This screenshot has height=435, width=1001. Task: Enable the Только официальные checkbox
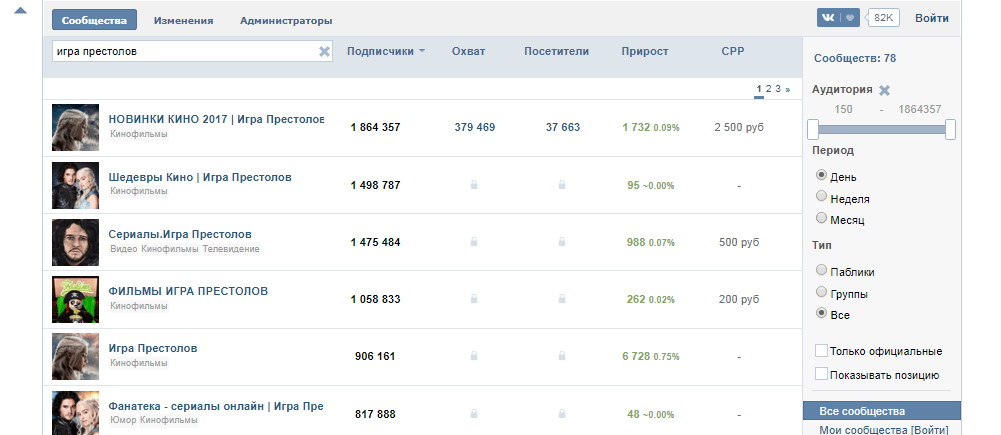pos(822,351)
